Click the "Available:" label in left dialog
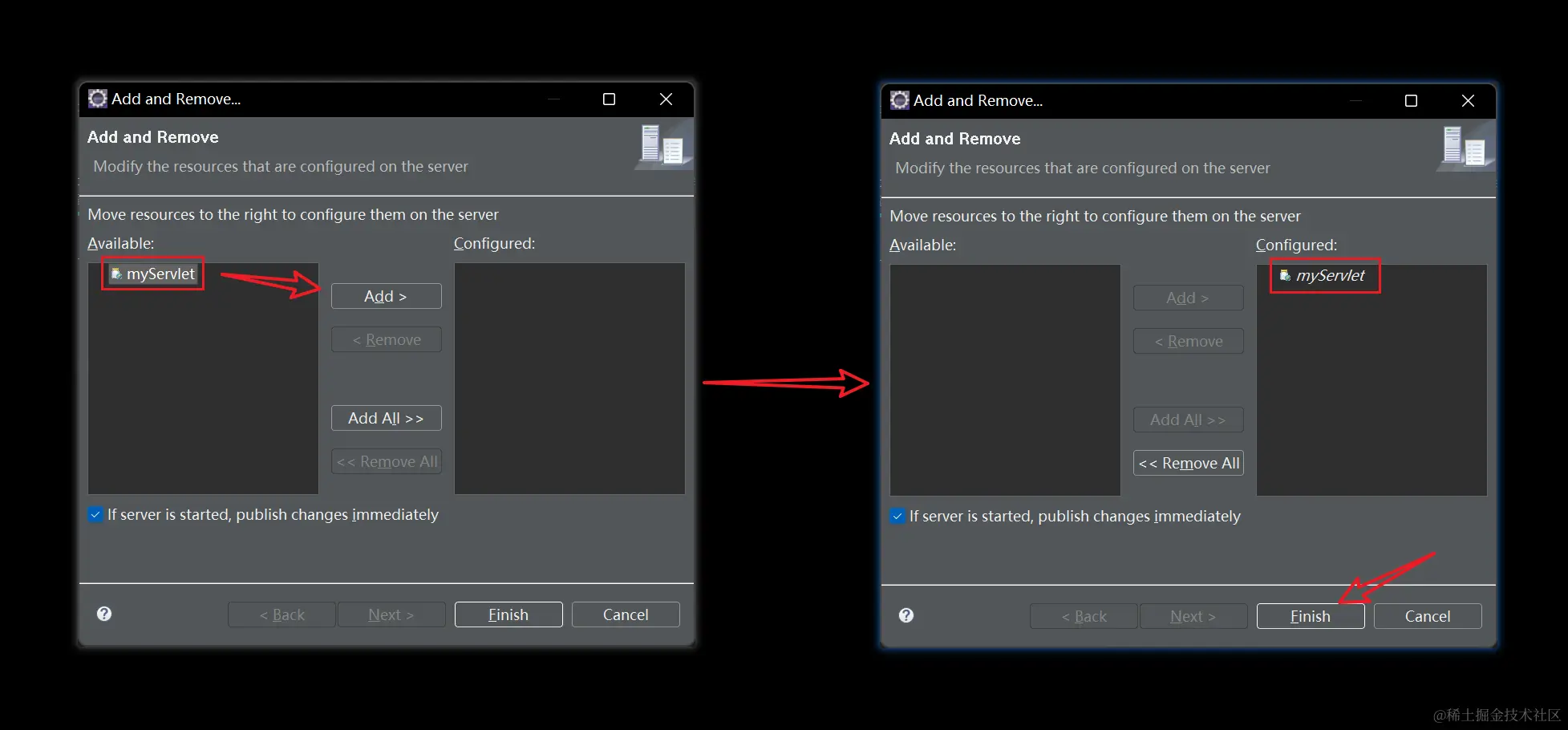Viewport: 1568px width, 730px height. pos(121,243)
